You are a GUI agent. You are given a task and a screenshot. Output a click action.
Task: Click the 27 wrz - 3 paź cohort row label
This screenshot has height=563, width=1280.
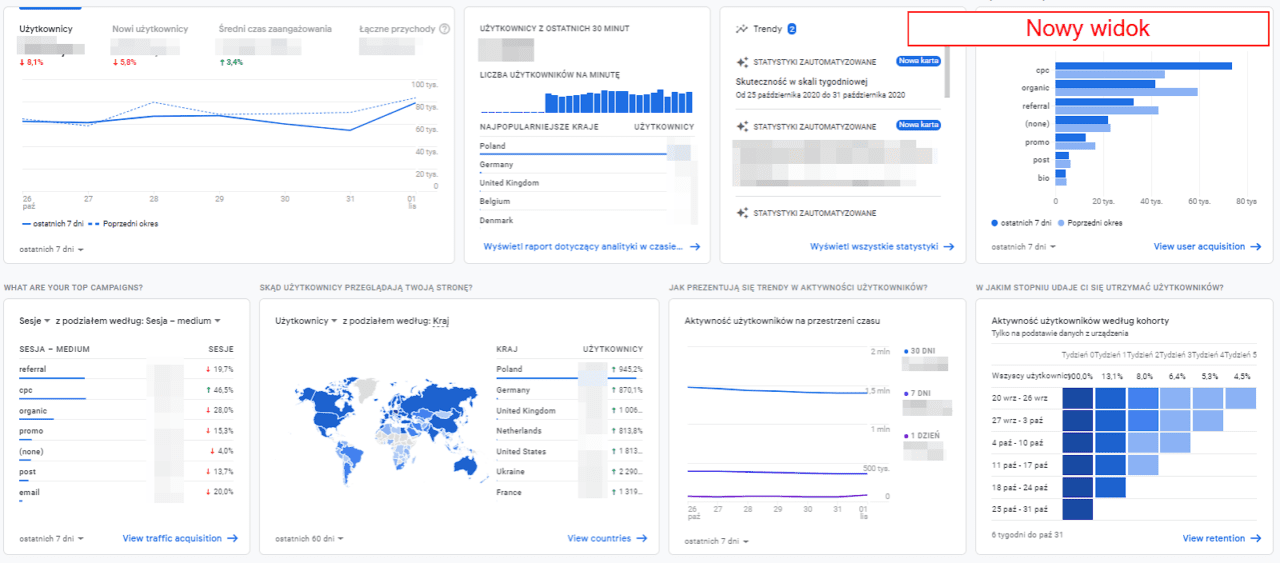coord(1018,420)
